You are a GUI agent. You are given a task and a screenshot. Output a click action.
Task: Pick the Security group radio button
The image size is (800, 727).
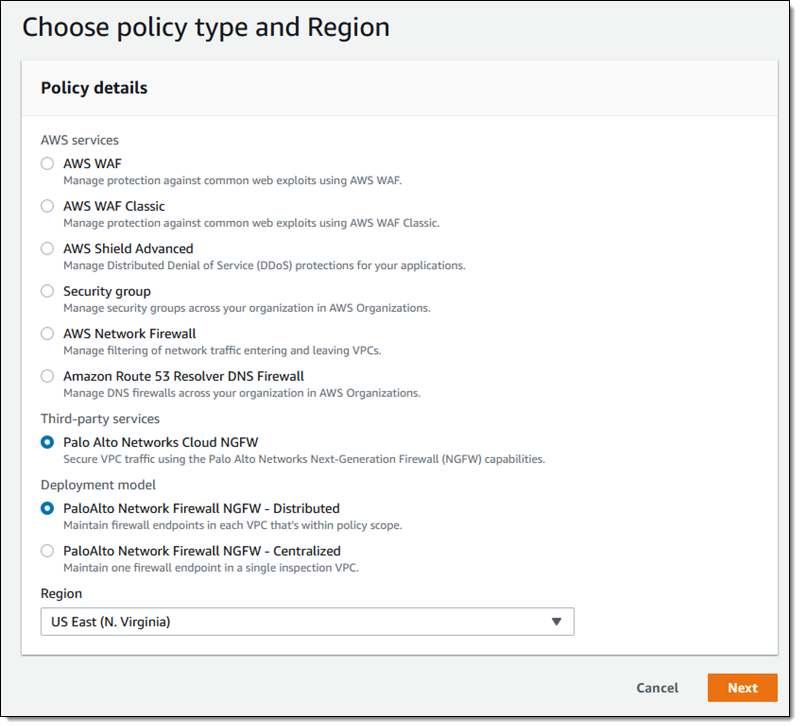[47, 291]
